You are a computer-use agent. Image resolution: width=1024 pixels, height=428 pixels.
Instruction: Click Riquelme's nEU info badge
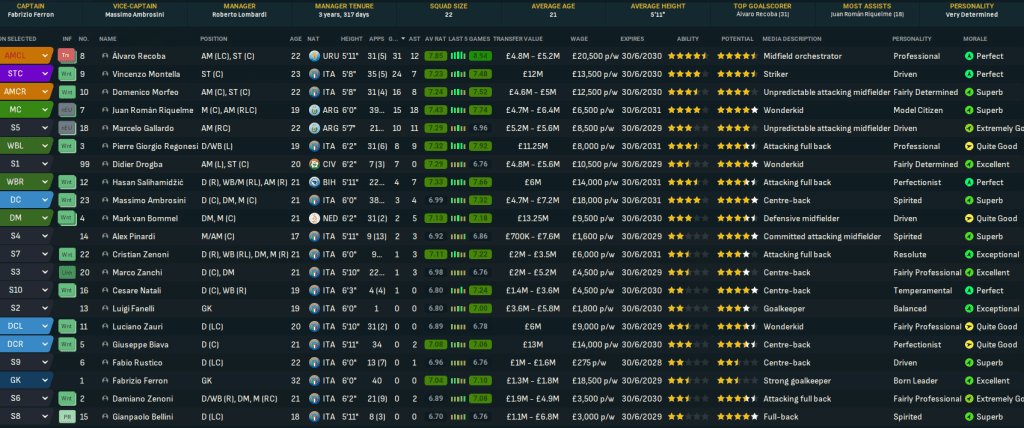coord(66,110)
